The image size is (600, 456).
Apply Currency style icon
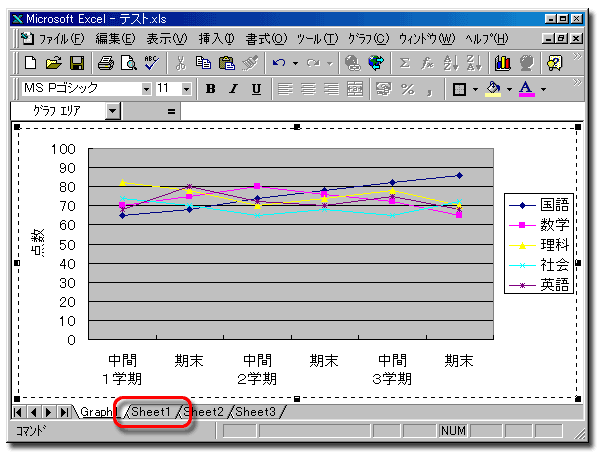pos(384,89)
